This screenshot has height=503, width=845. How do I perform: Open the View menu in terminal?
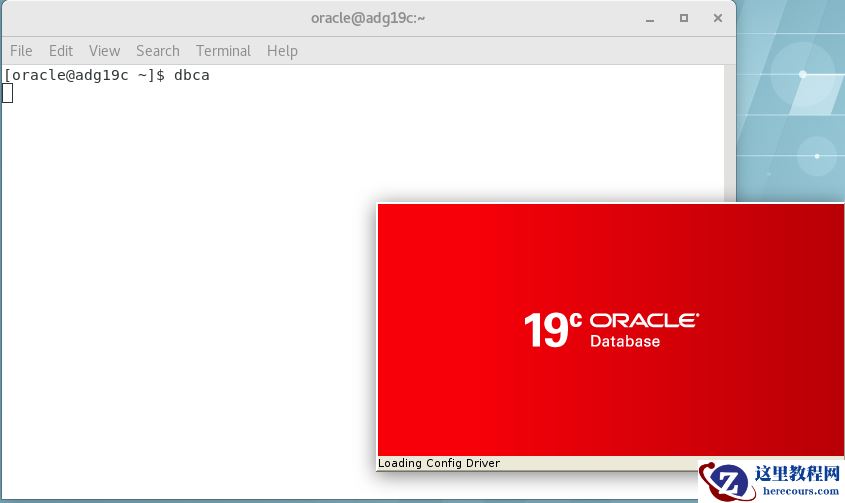click(x=104, y=51)
